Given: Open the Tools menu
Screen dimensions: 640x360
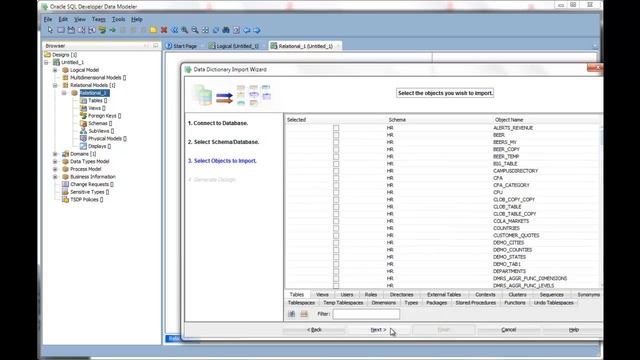Looking at the screenshot, I should click(x=118, y=19).
